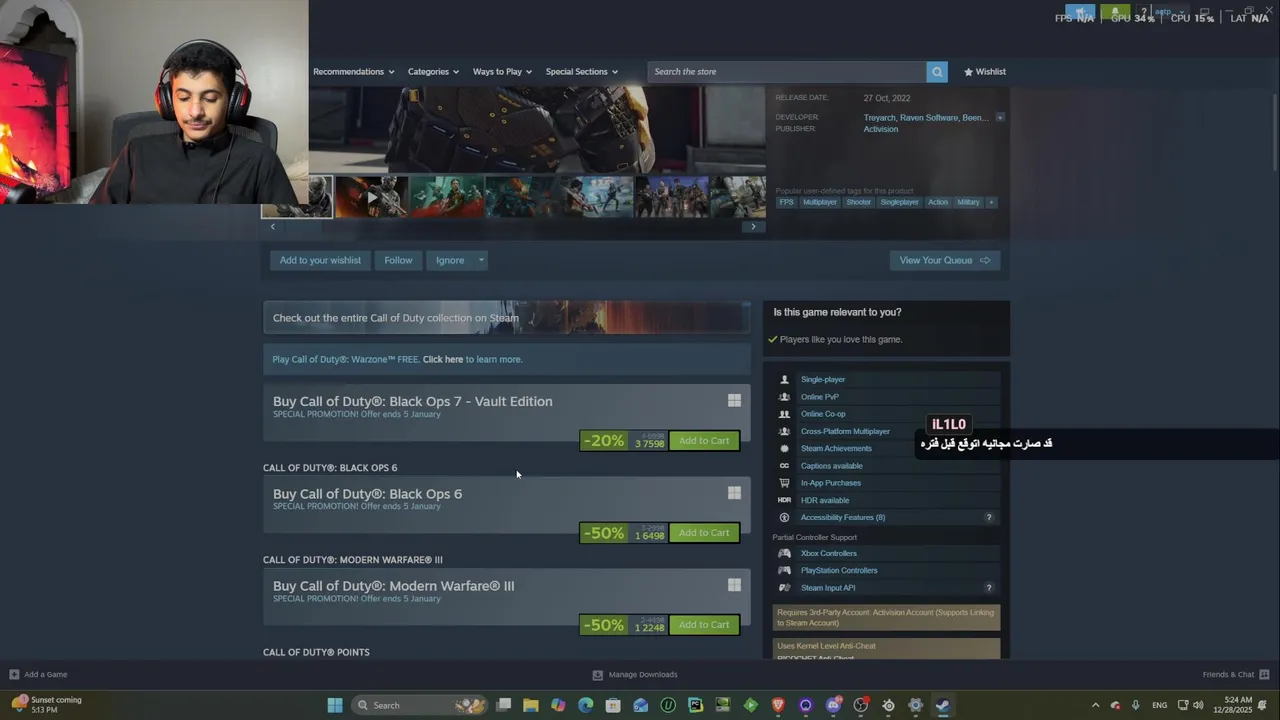Click the In-App Purchases cart icon
The image size is (1280, 720).
tap(784, 483)
